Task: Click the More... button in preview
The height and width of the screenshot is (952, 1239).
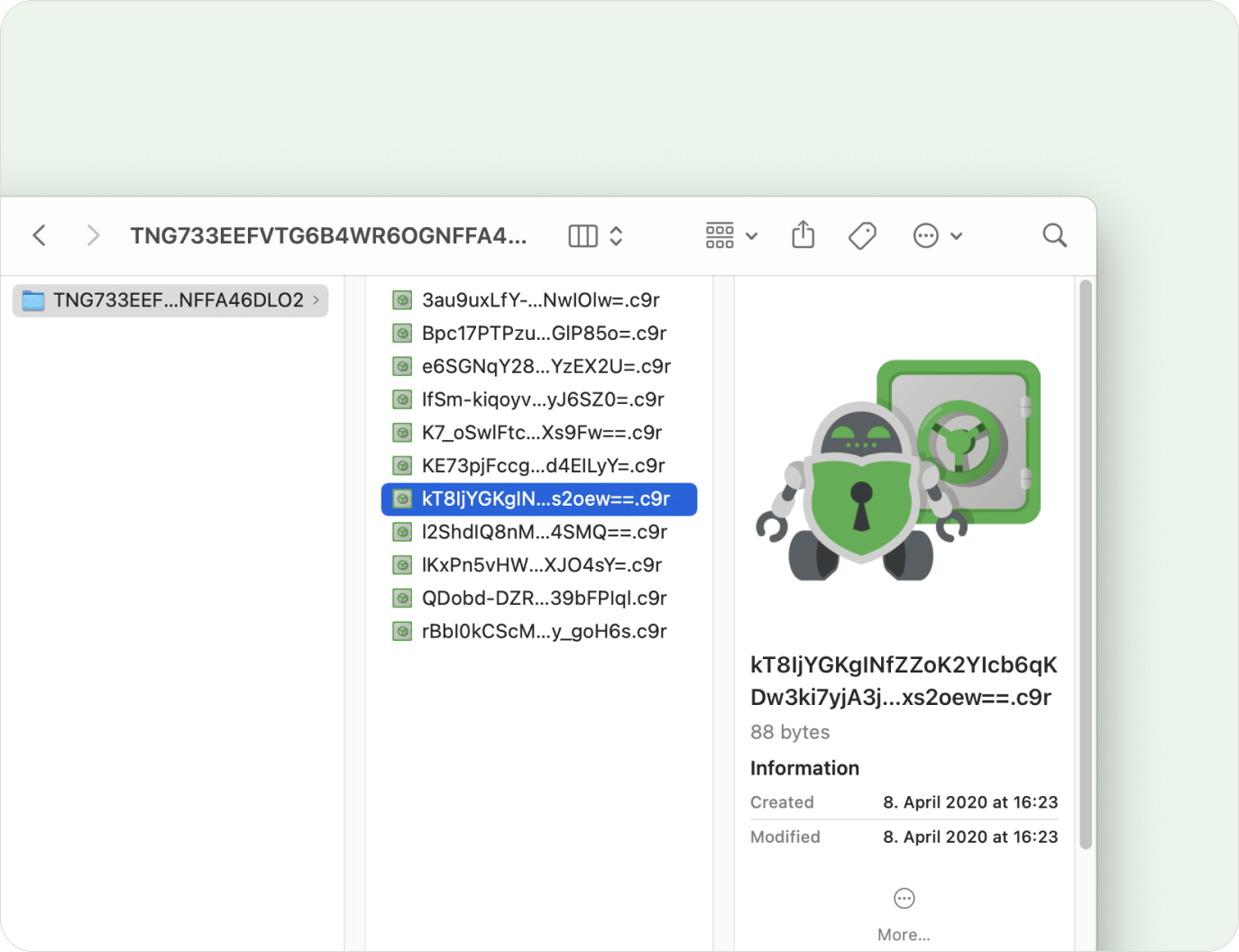Action: point(904,914)
